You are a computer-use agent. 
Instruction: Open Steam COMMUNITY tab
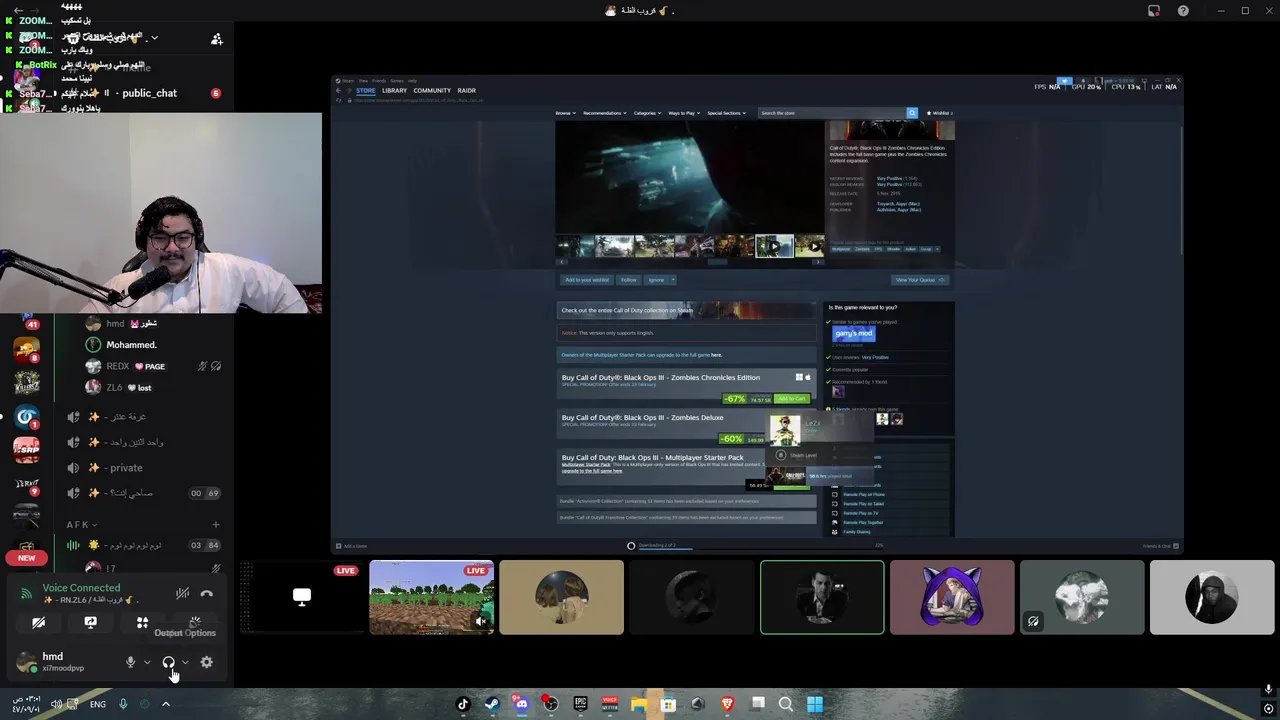[x=432, y=91]
